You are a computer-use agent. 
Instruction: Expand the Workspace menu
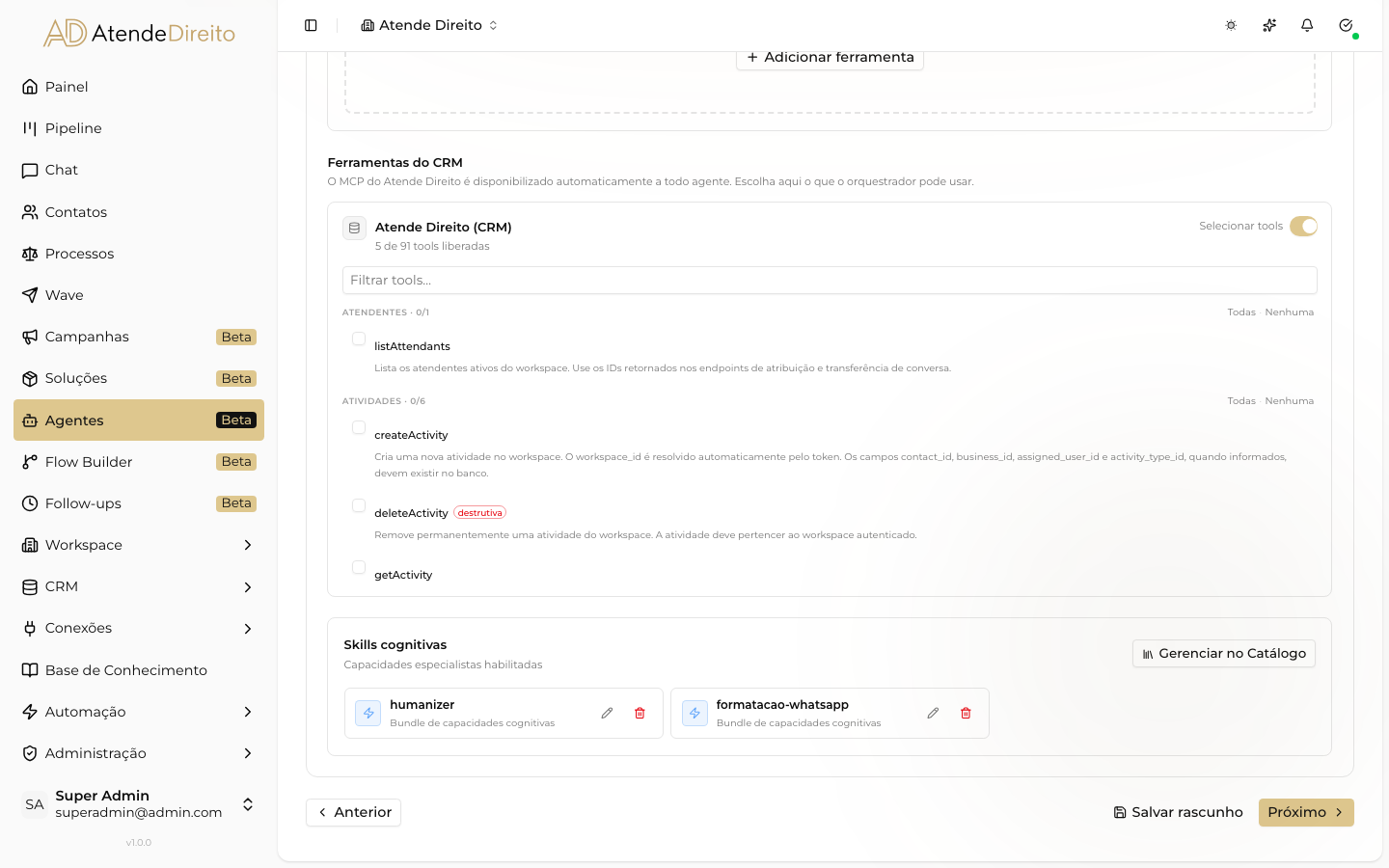tap(139, 545)
